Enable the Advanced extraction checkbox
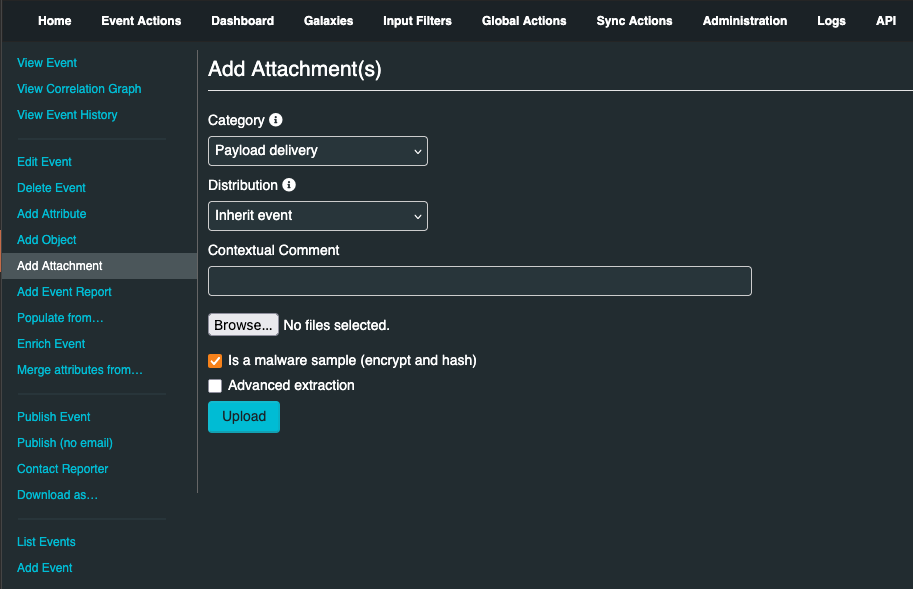The width and height of the screenshot is (913, 589). pos(215,386)
